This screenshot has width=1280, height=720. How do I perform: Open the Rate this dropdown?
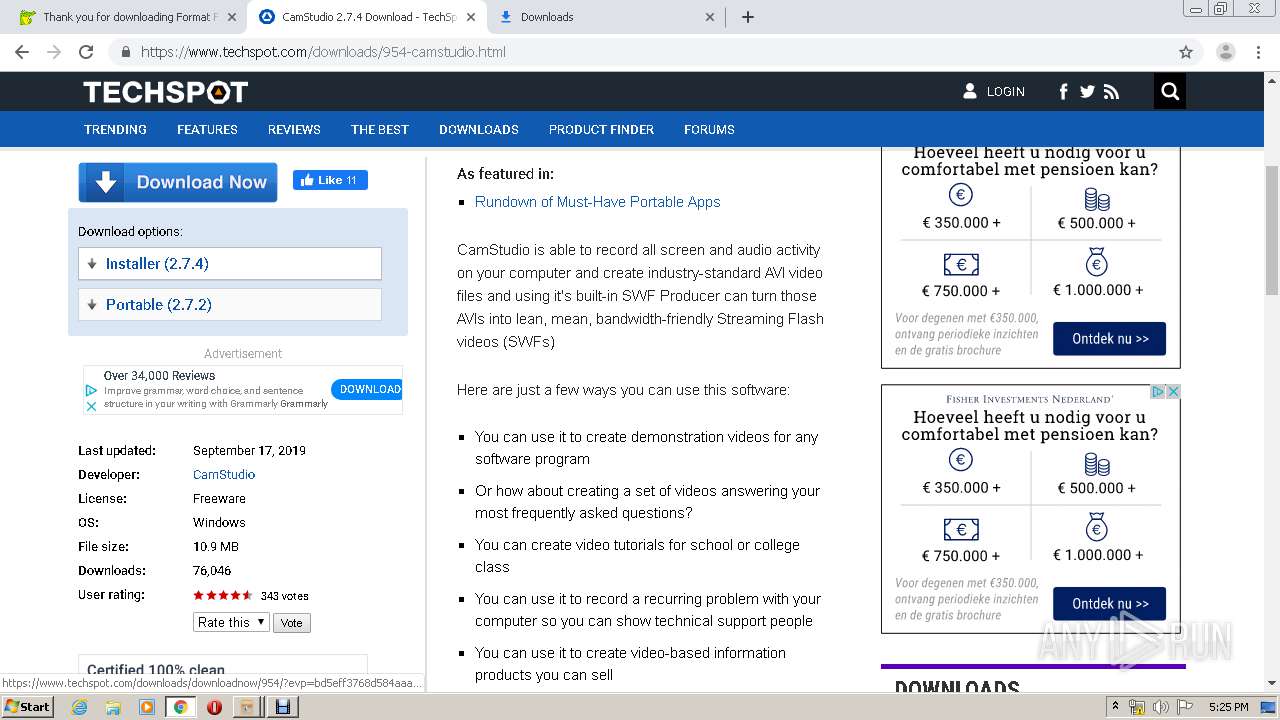(x=231, y=622)
